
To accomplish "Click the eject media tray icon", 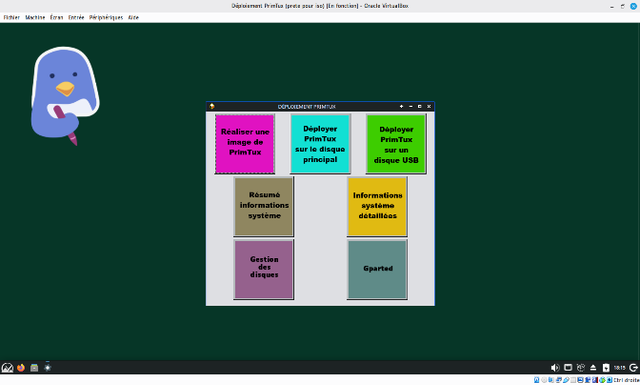I will coord(593,367).
